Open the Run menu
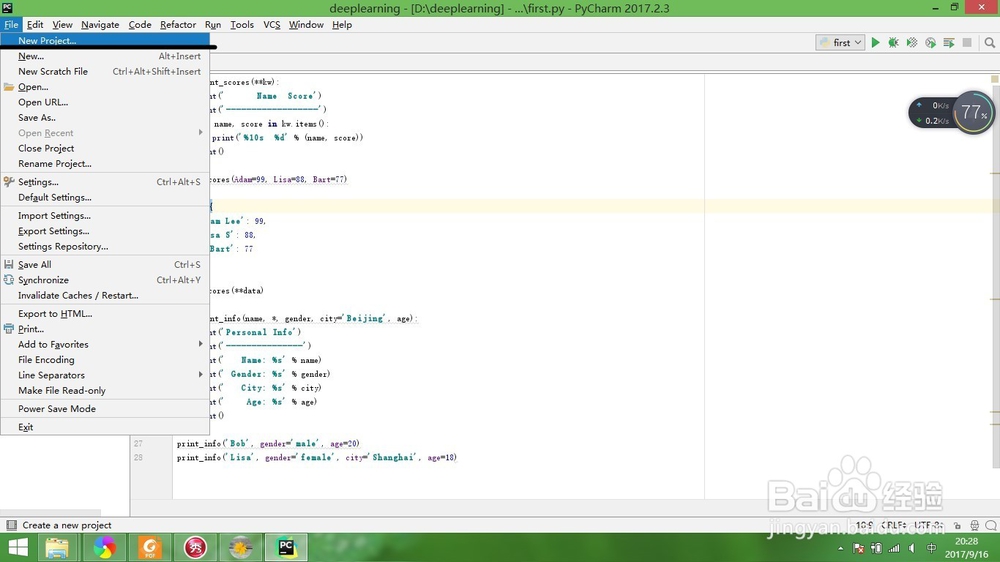Screen dimensions: 1000x562 (x=213, y=24)
